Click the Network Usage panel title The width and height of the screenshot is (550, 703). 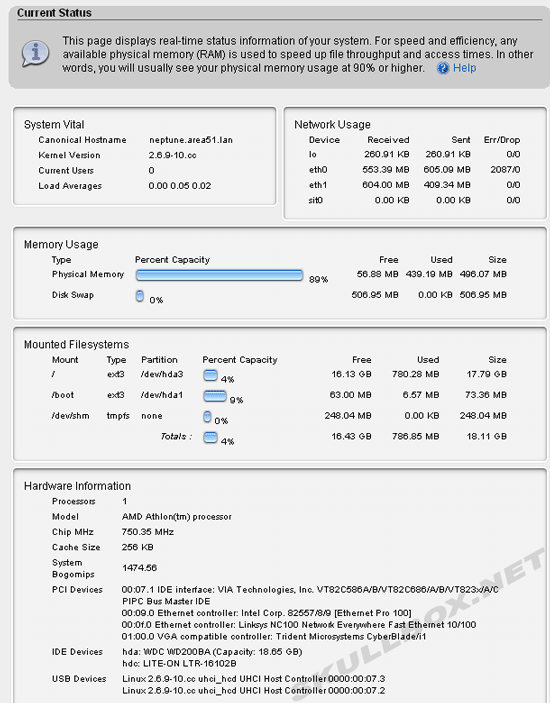click(332, 124)
